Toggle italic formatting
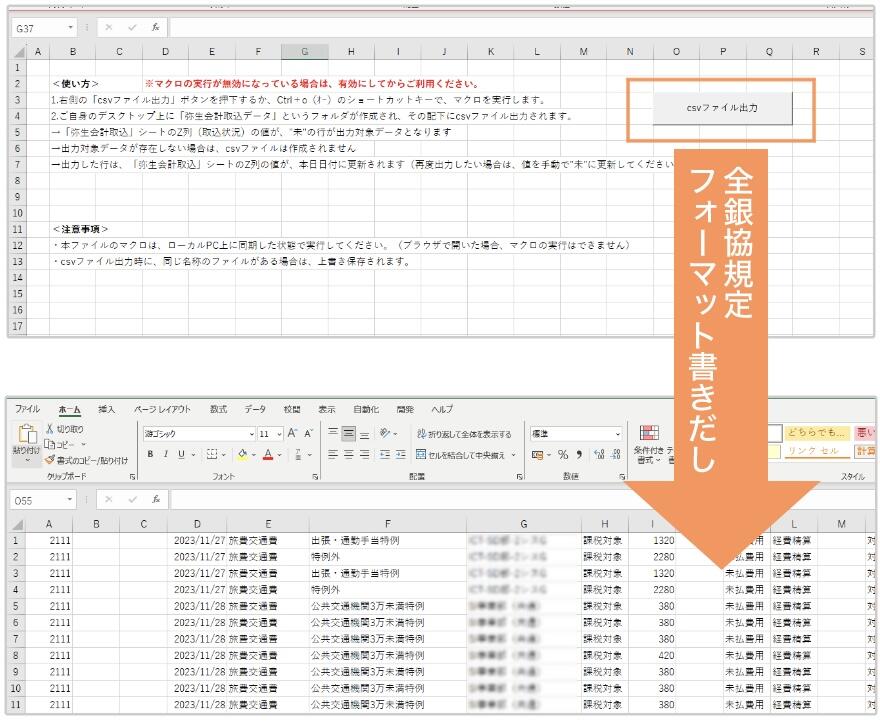880x721 pixels. [166, 454]
